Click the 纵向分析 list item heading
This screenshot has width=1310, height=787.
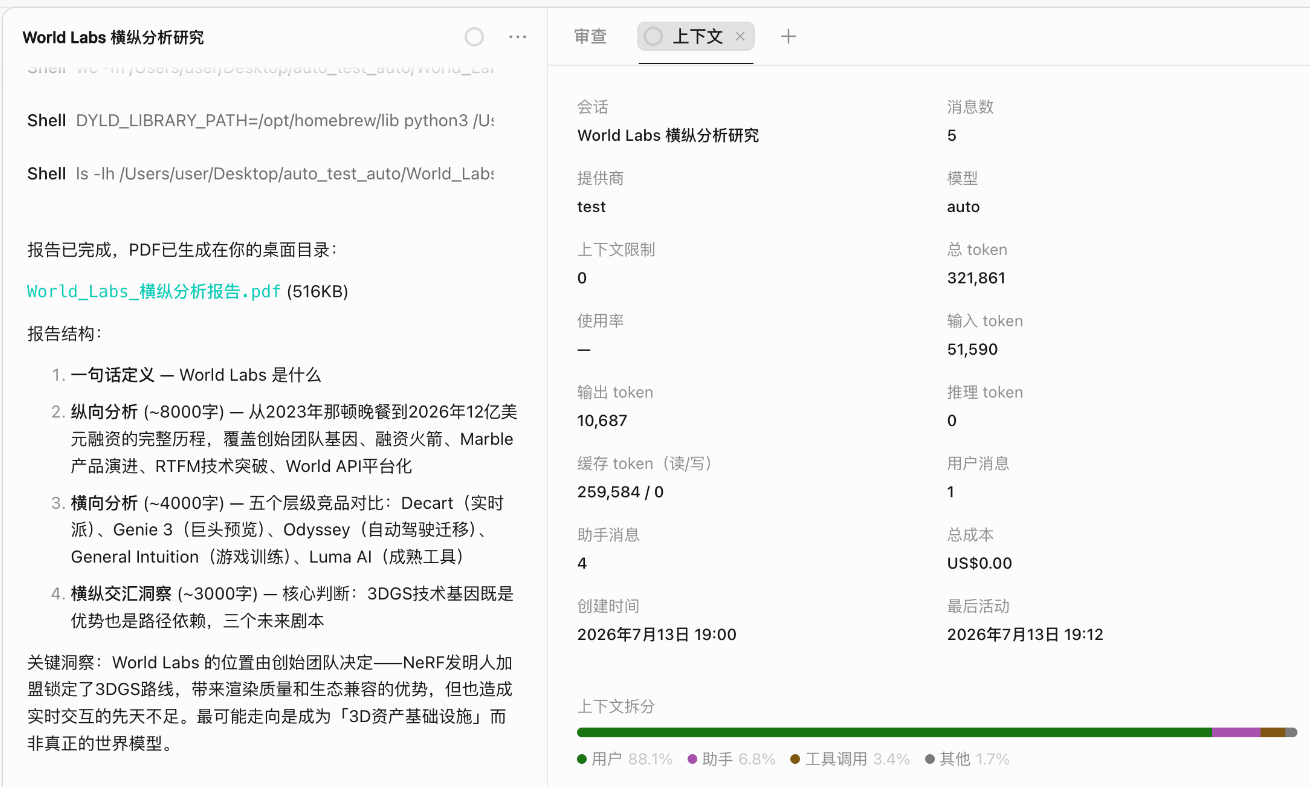[105, 412]
